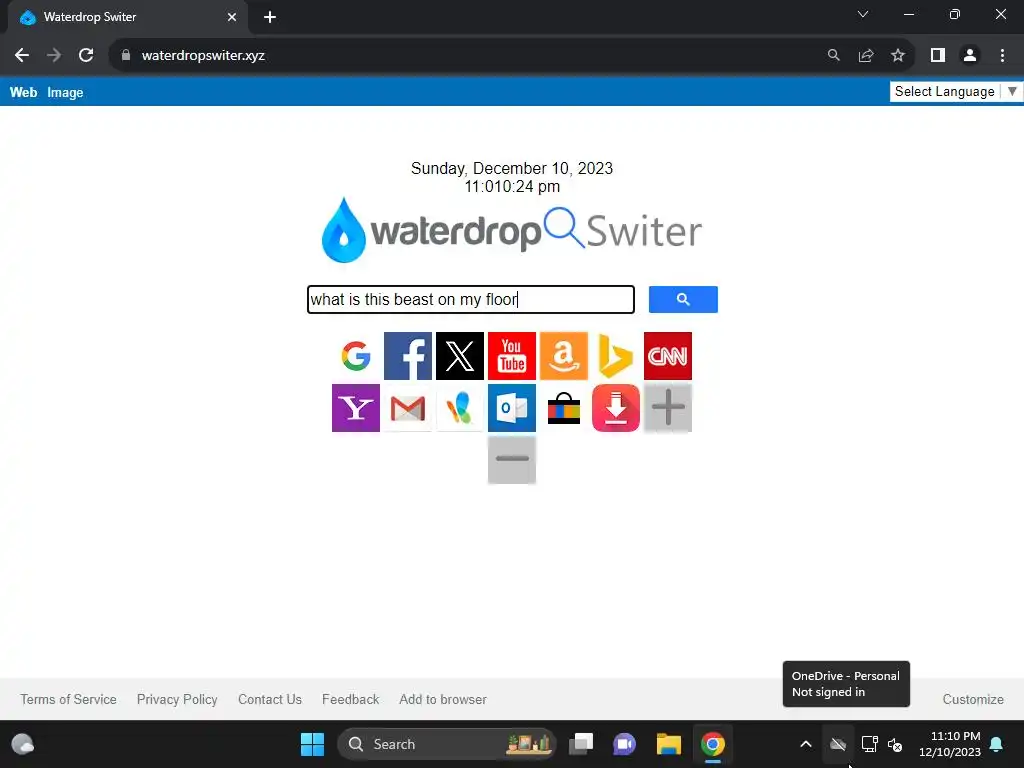This screenshot has width=1024, height=768.
Task: Click the waterdrop Switer logo
Action: click(511, 230)
